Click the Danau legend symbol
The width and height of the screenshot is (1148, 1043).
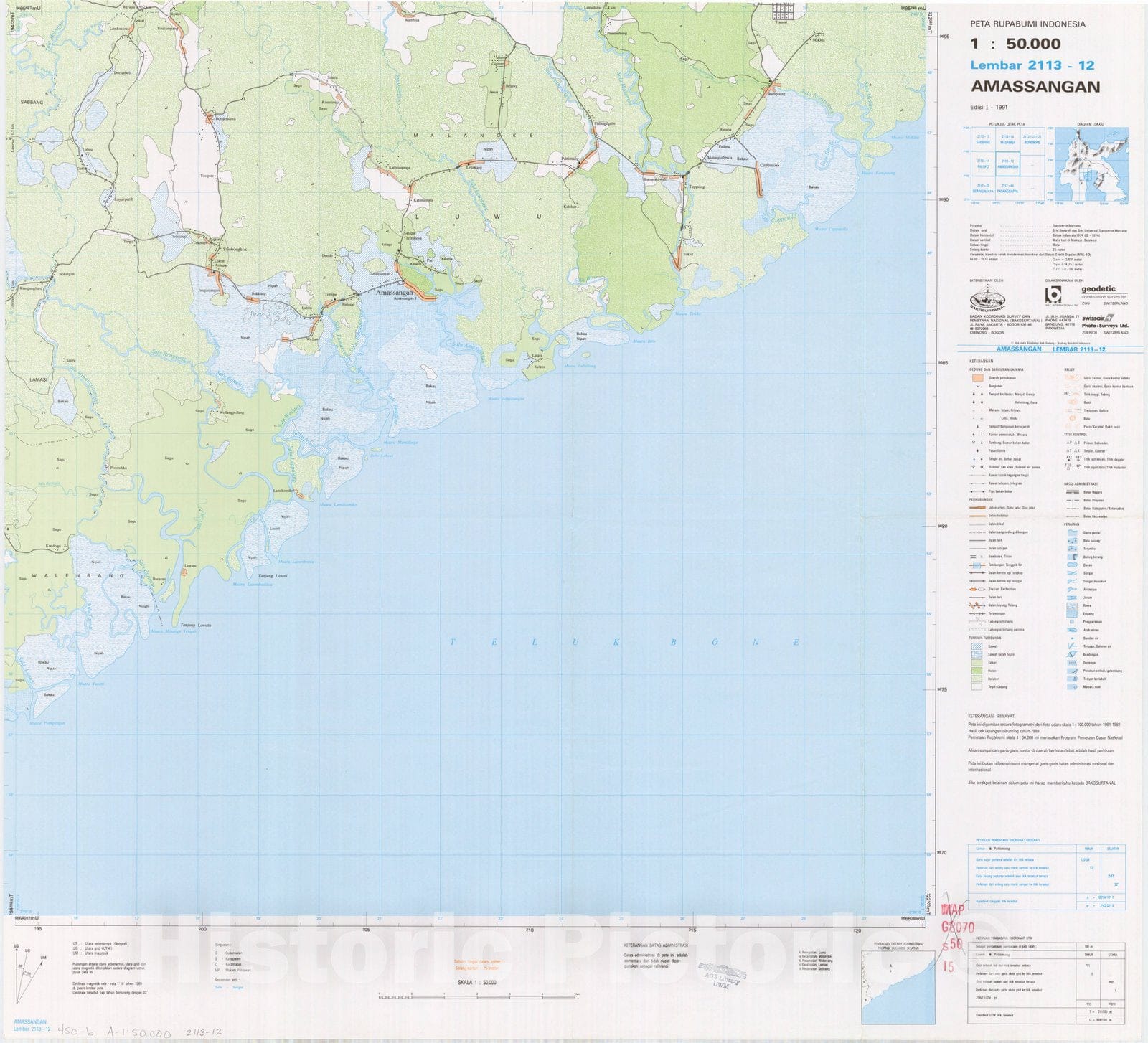click(1071, 565)
